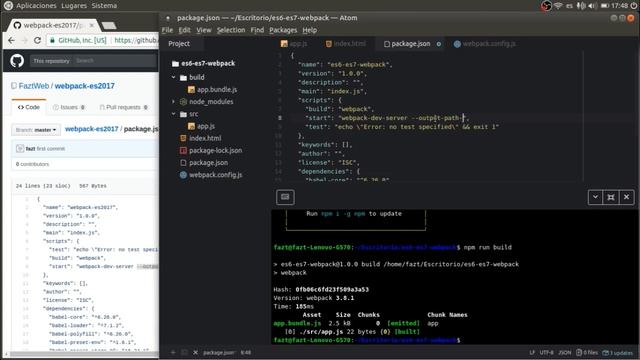This screenshot has height=360, width=640.
Task: Change the JSON grammar selector
Action: 565,353
